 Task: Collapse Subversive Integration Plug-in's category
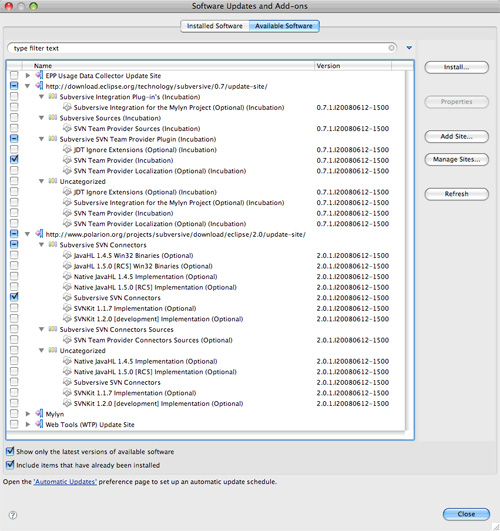pos(41,97)
